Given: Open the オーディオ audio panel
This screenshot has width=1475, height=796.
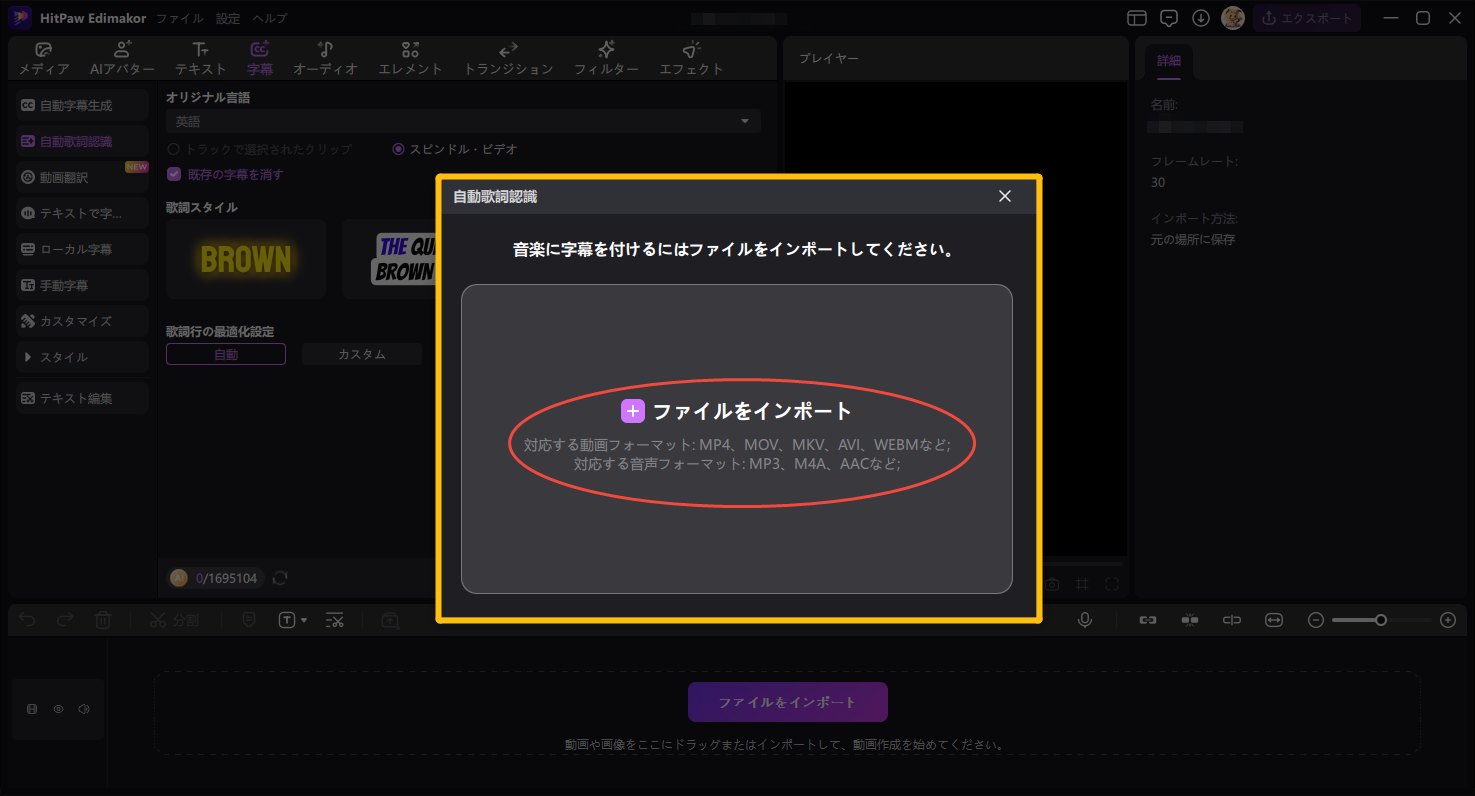Looking at the screenshot, I should 325,59.
